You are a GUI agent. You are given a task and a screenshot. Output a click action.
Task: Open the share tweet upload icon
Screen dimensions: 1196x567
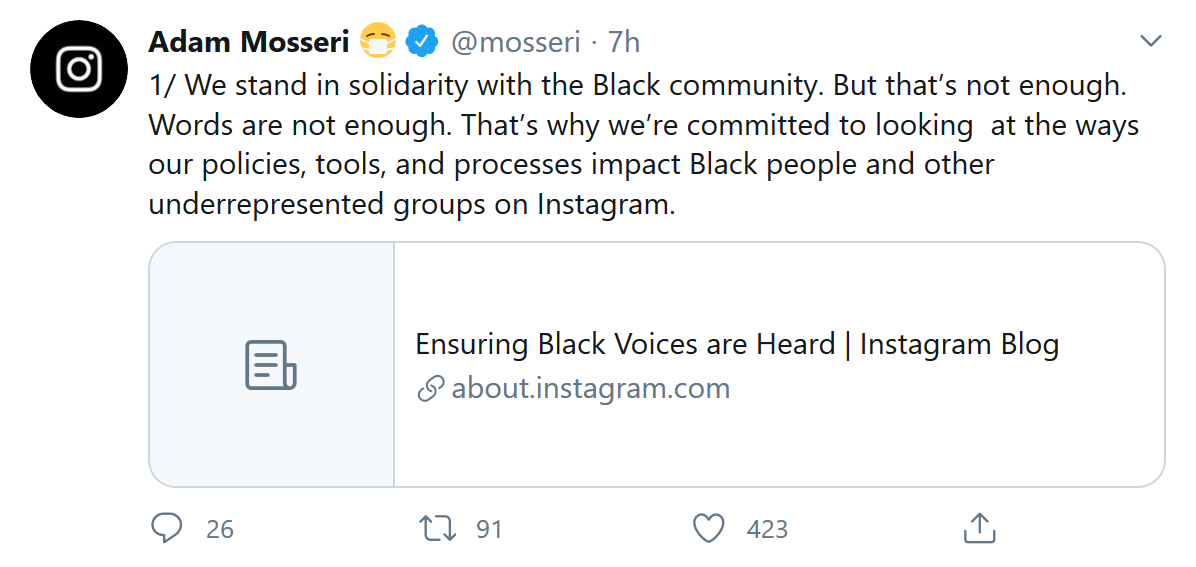980,527
